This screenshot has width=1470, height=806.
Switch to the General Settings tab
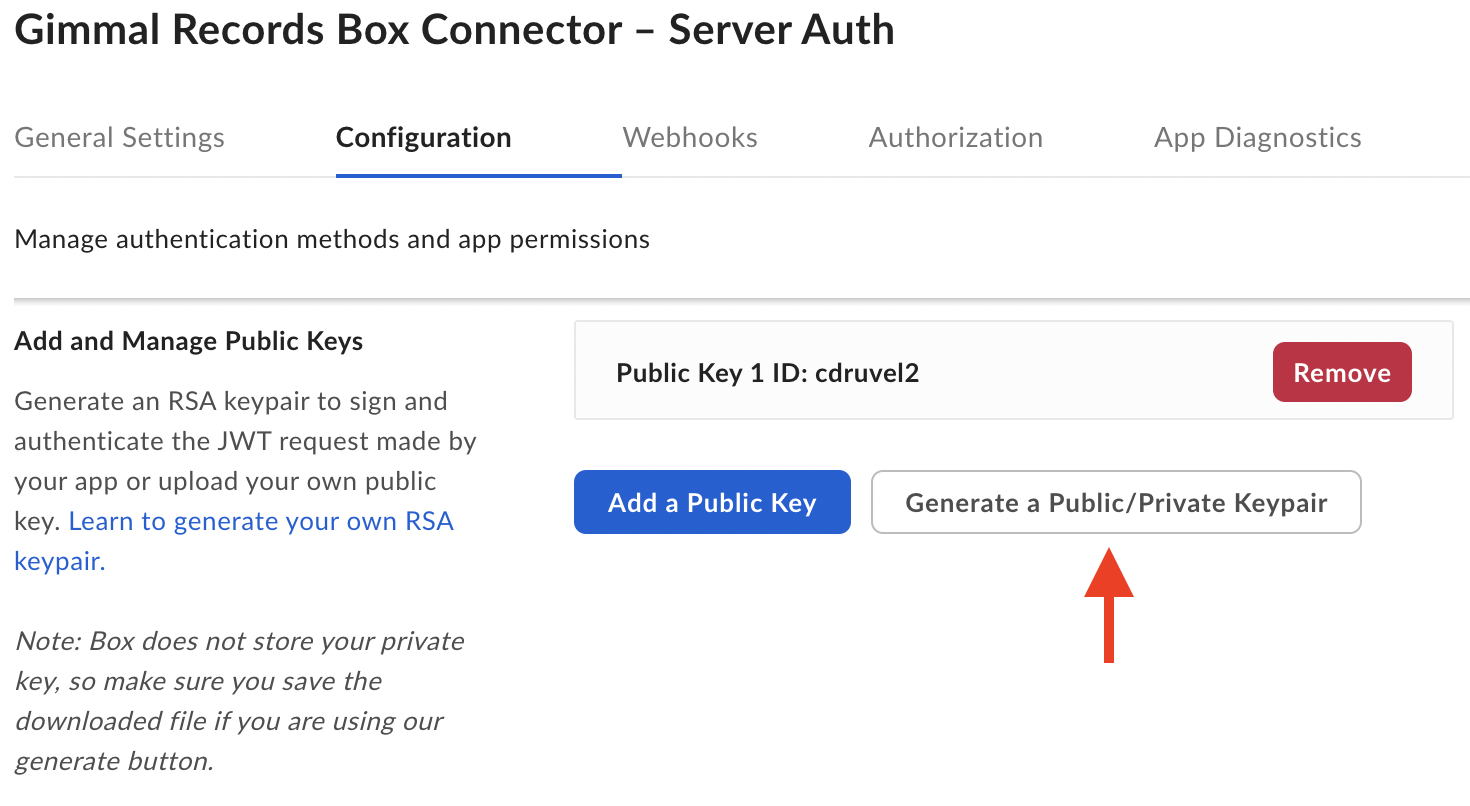119,137
